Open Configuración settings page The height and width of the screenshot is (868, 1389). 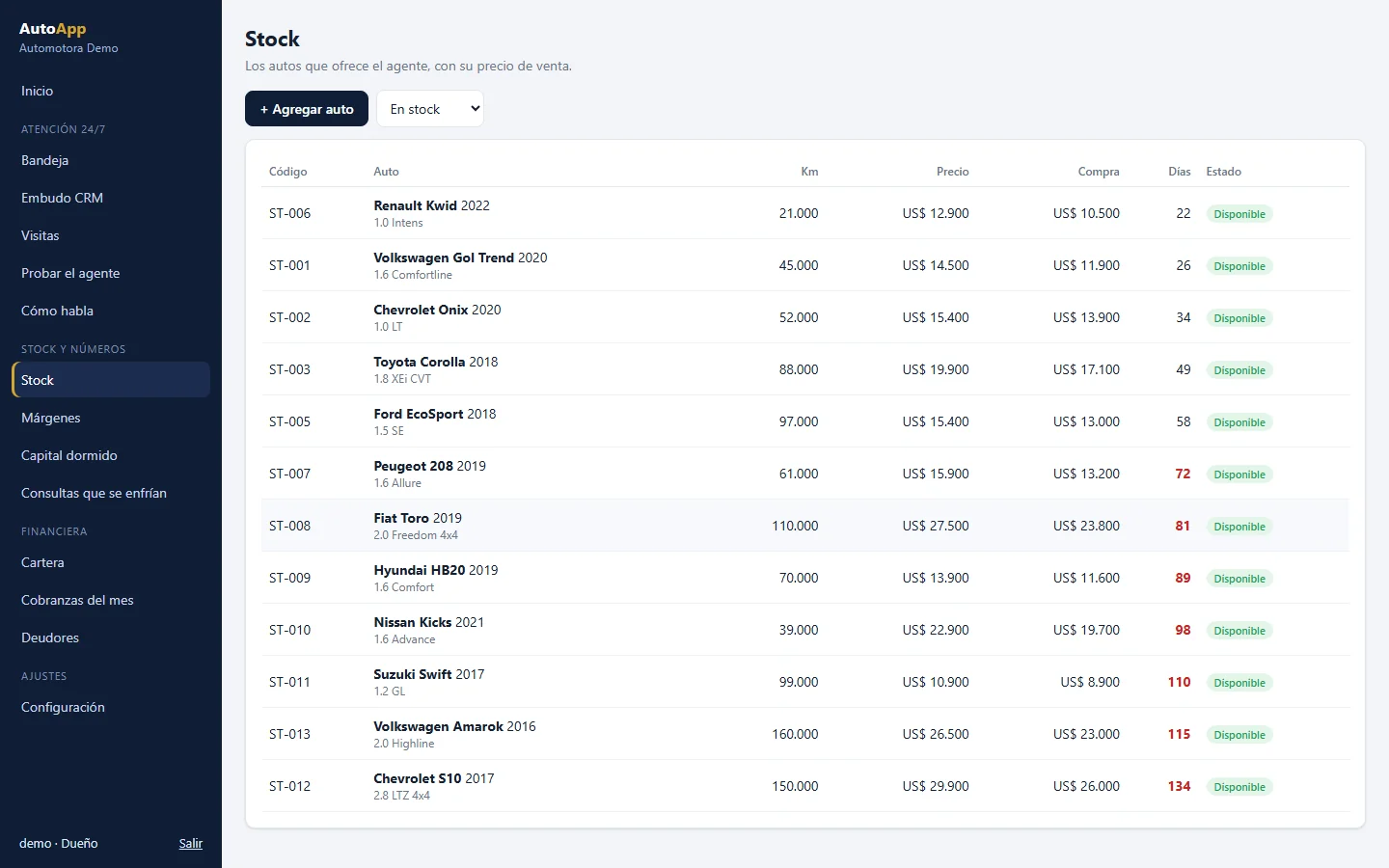pos(111,707)
